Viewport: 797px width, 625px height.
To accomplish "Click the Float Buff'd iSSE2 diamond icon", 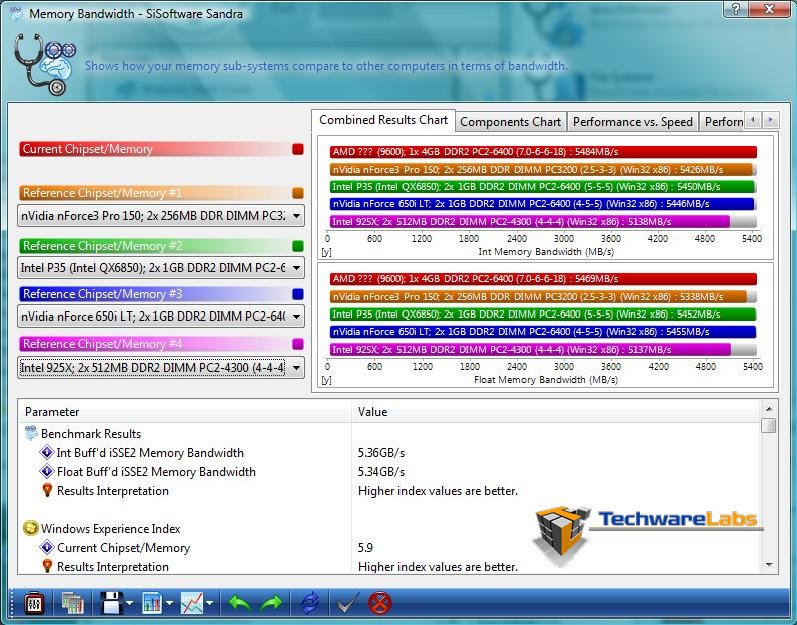I will [x=47, y=471].
